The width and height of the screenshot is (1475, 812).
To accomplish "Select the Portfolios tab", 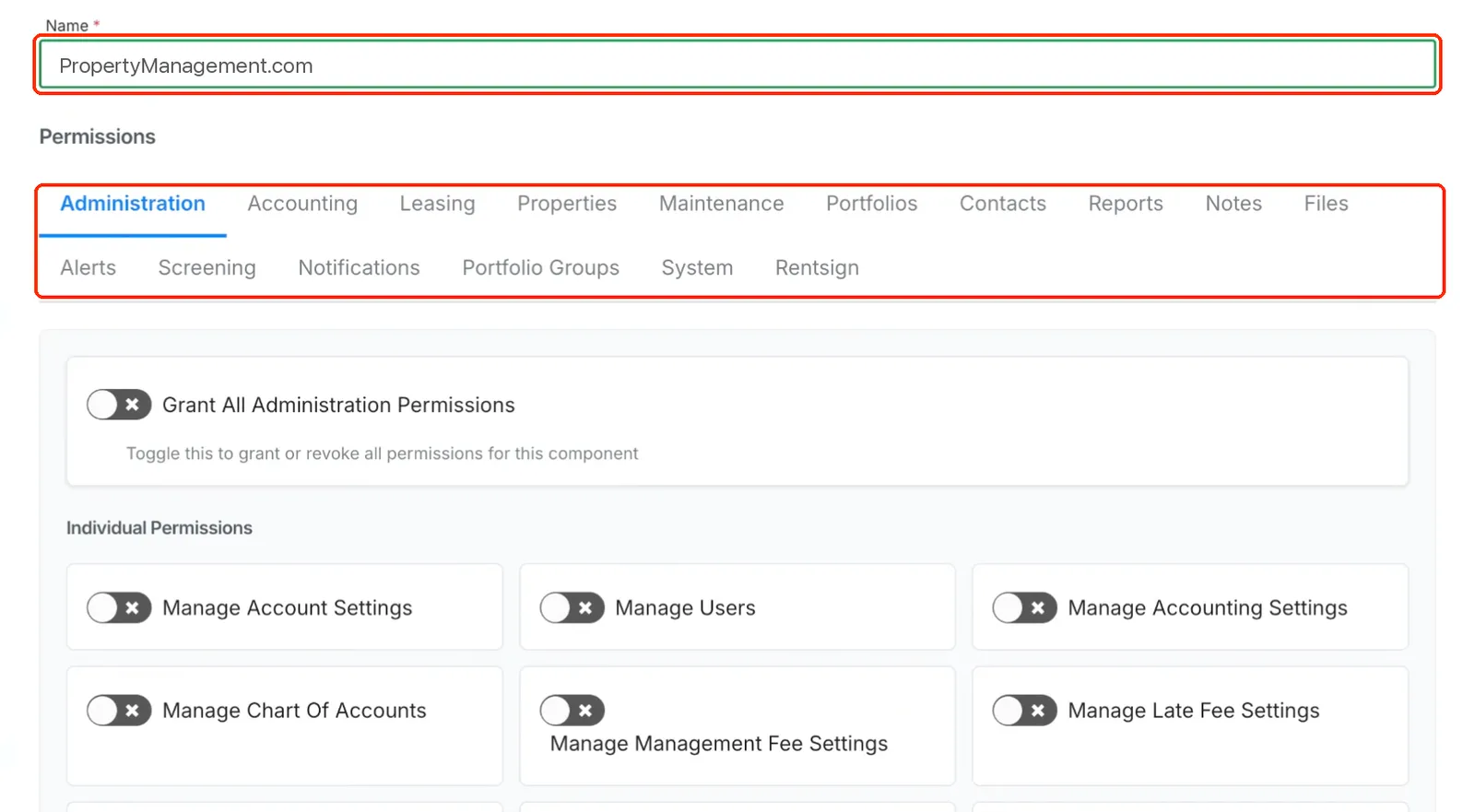I will [872, 204].
